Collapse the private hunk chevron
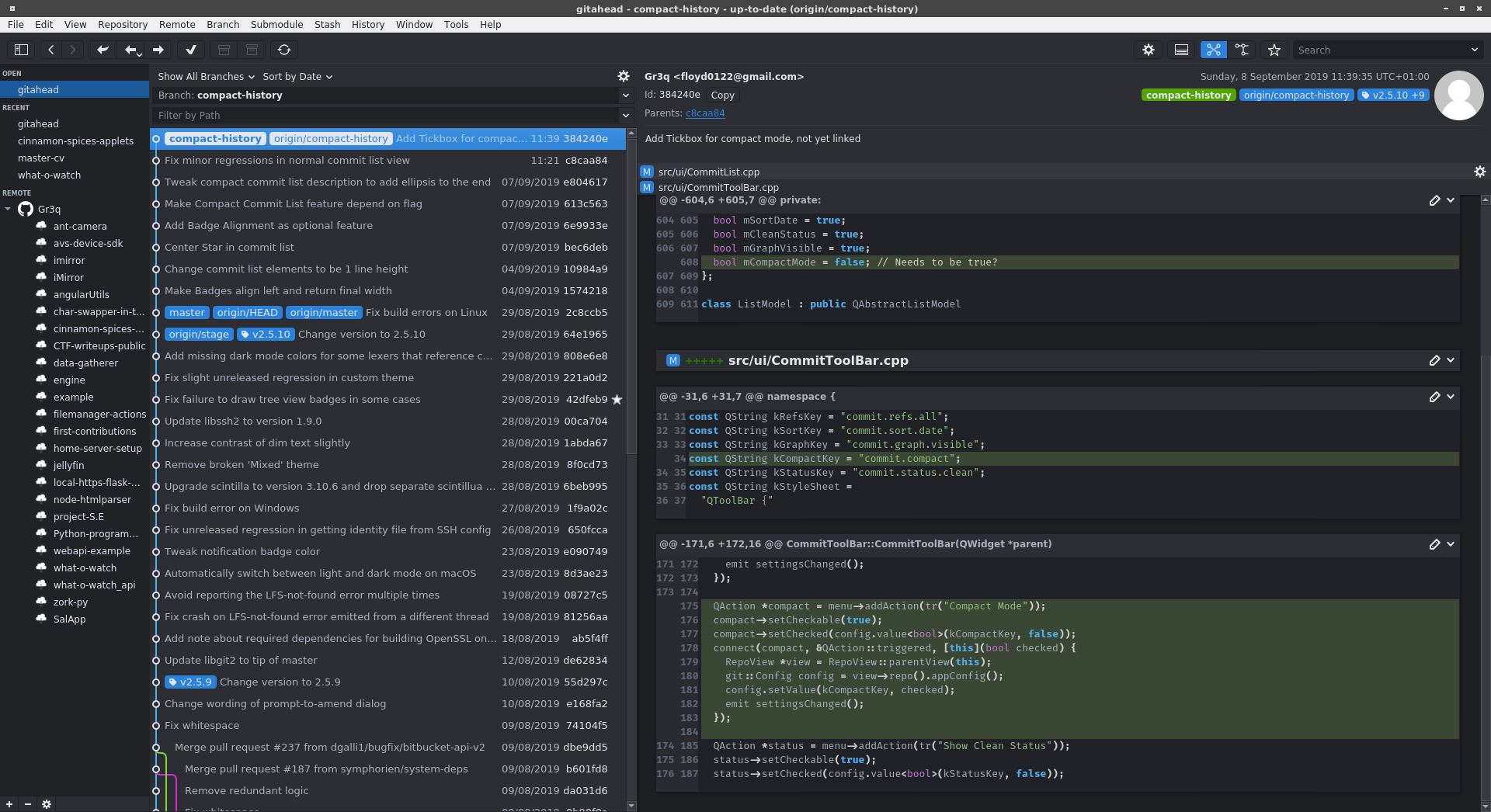The width and height of the screenshot is (1491, 812). [1451, 200]
